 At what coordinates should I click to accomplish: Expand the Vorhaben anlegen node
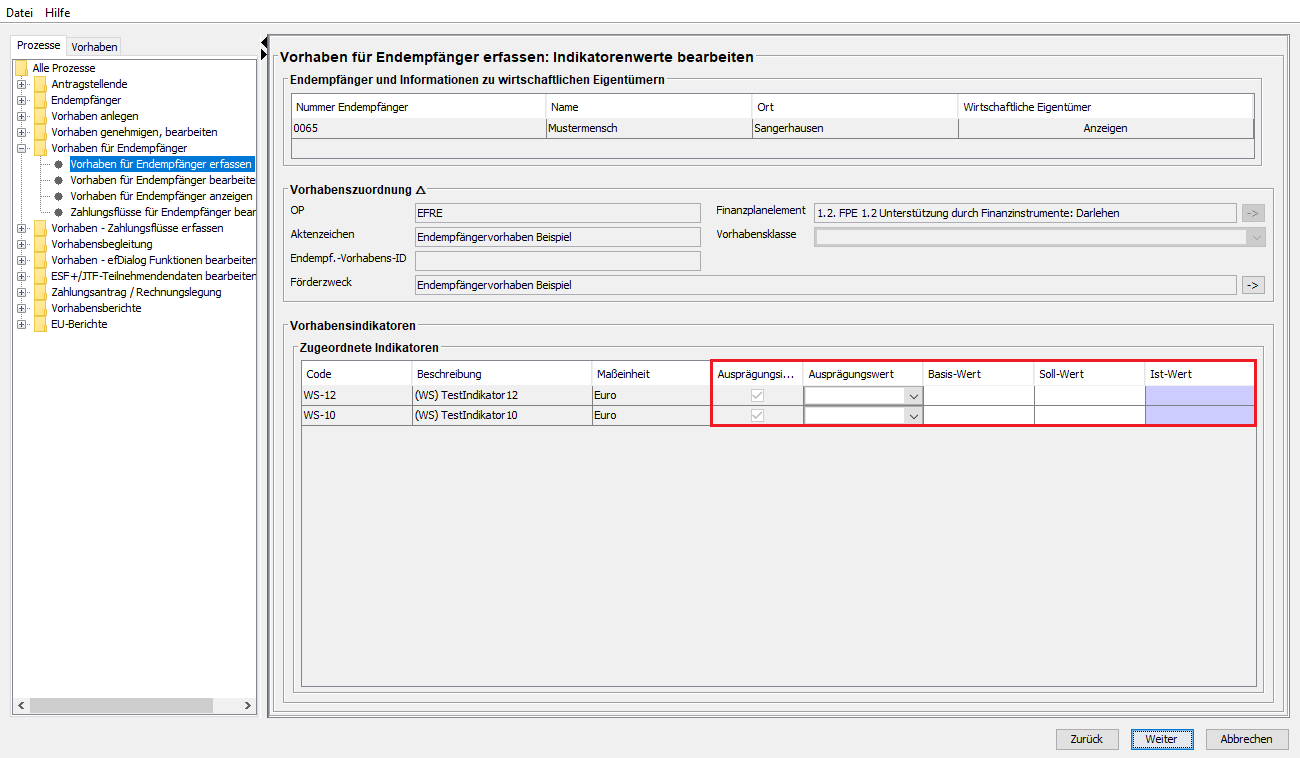21,116
